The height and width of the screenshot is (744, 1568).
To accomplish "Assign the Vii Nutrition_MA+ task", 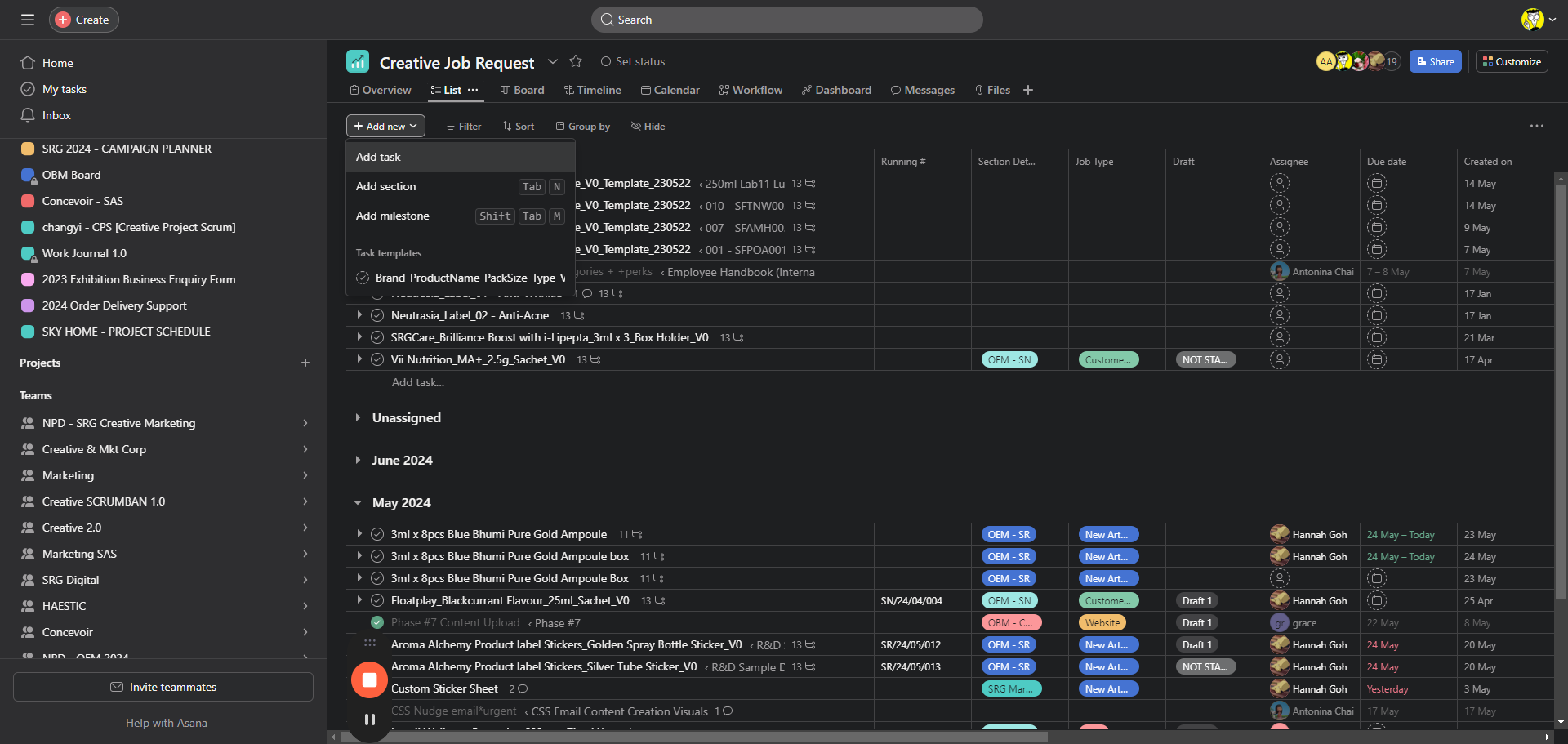I will pyautogui.click(x=1280, y=359).
